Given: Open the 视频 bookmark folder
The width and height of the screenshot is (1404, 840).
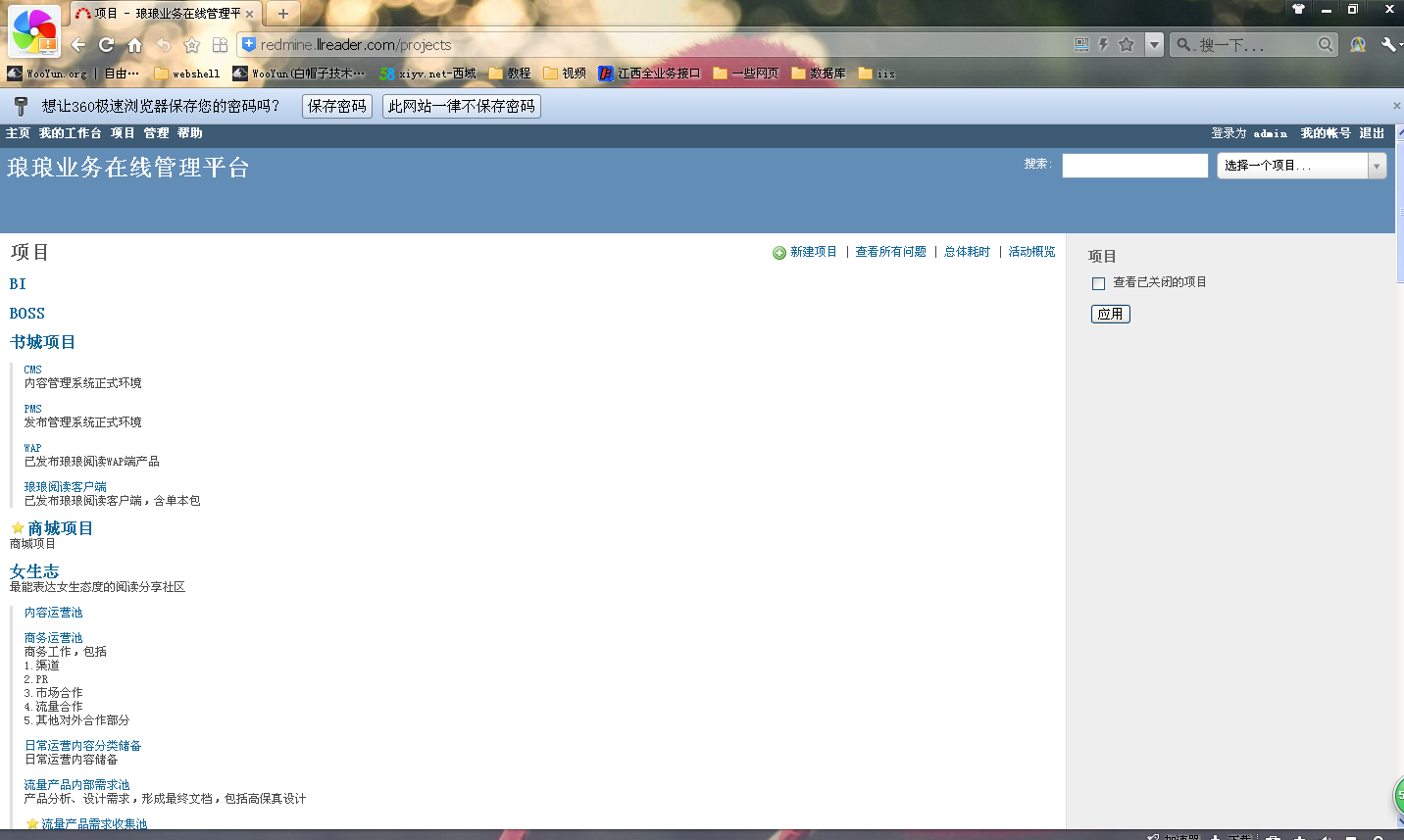Looking at the screenshot, I should pyautogui.click(x=565, y=74).
